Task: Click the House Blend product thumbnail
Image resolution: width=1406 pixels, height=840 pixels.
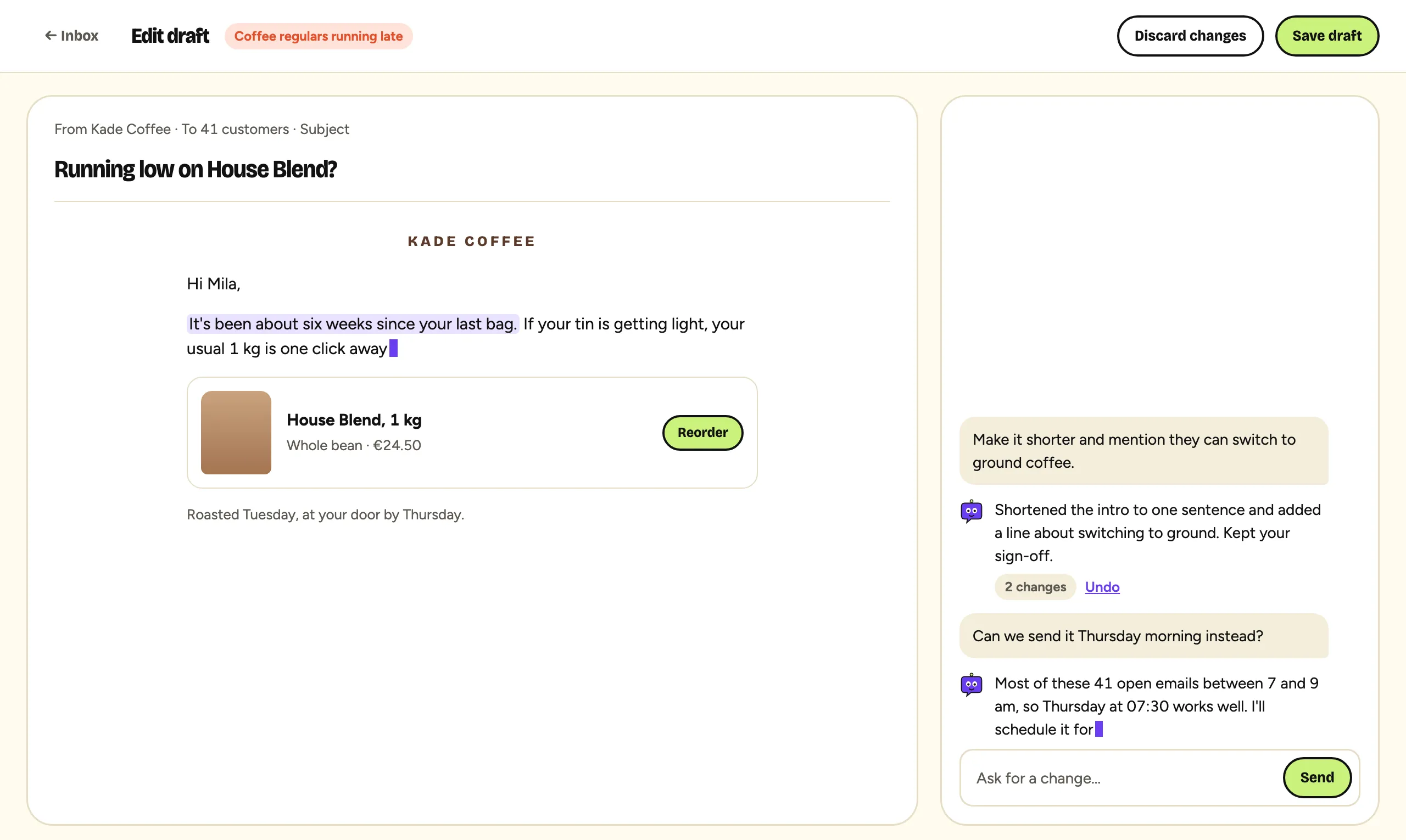Action: 236,433
